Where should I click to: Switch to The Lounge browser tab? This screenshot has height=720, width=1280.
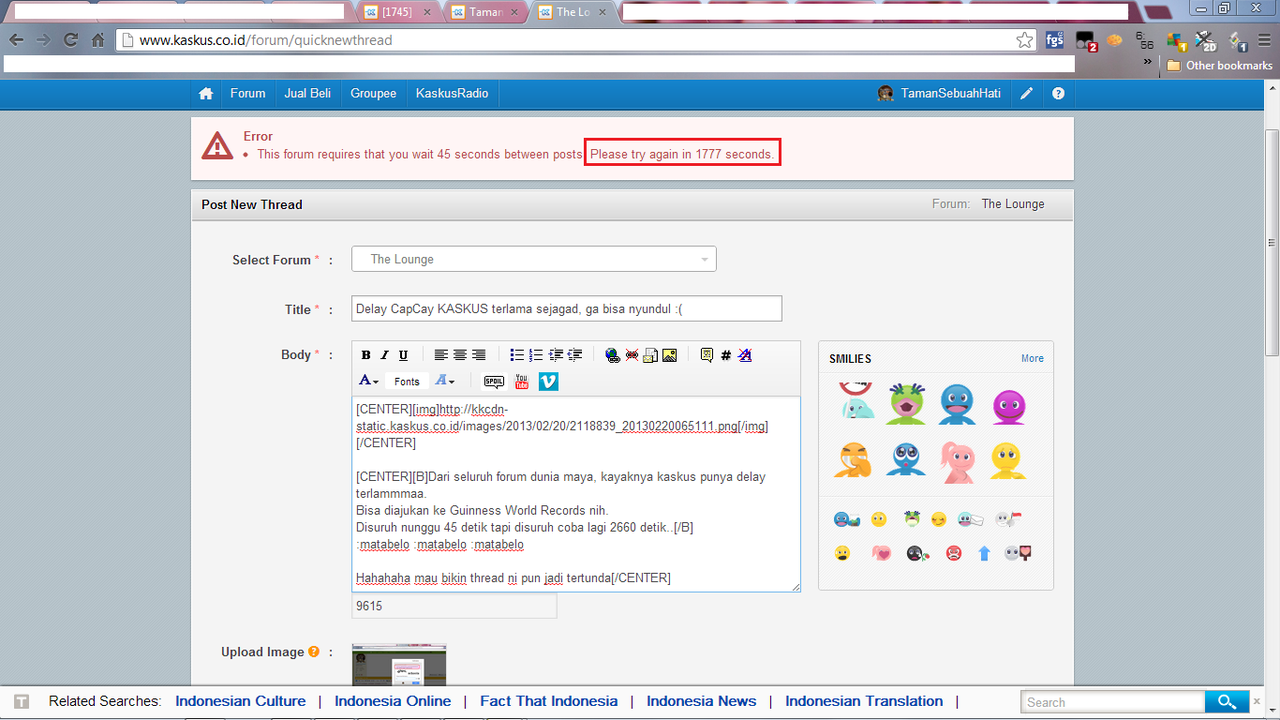coord(573,12)
